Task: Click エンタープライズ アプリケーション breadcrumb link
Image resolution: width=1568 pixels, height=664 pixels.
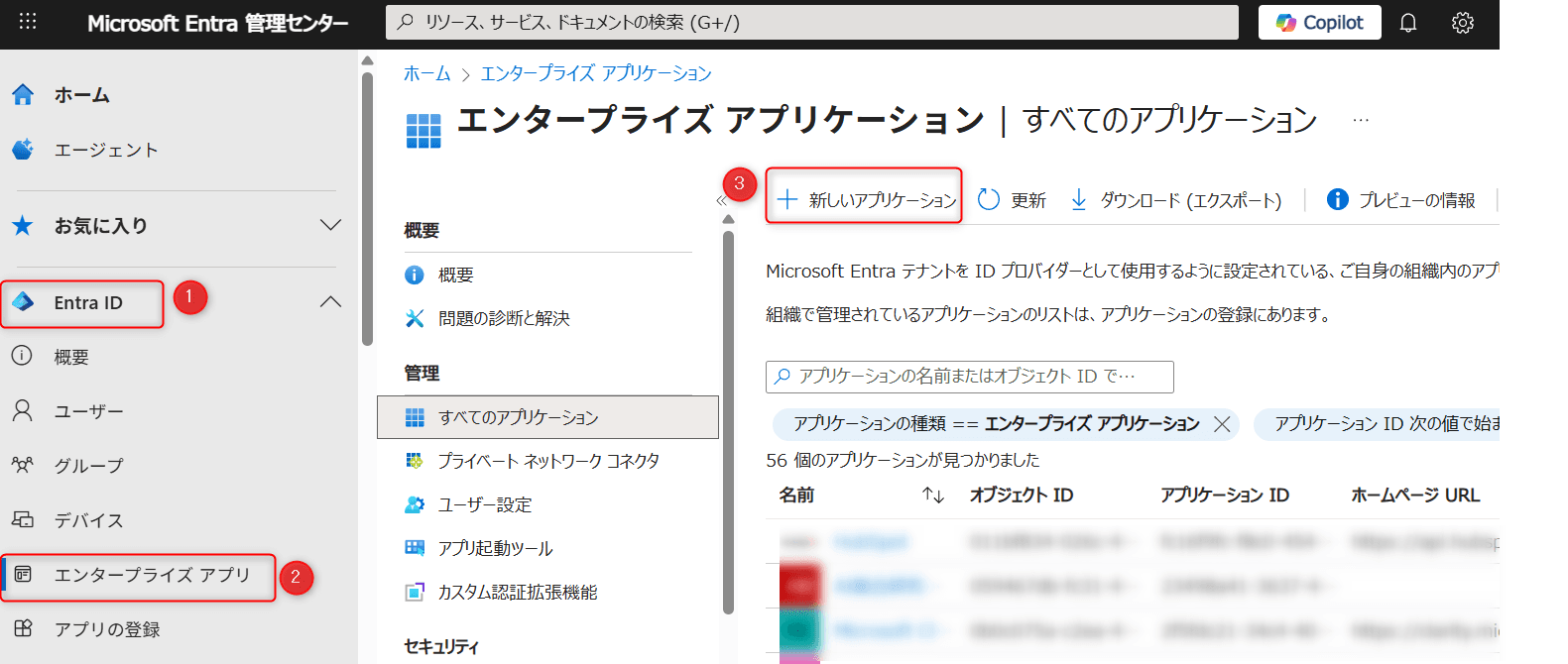Action: (x=596, y=73)
